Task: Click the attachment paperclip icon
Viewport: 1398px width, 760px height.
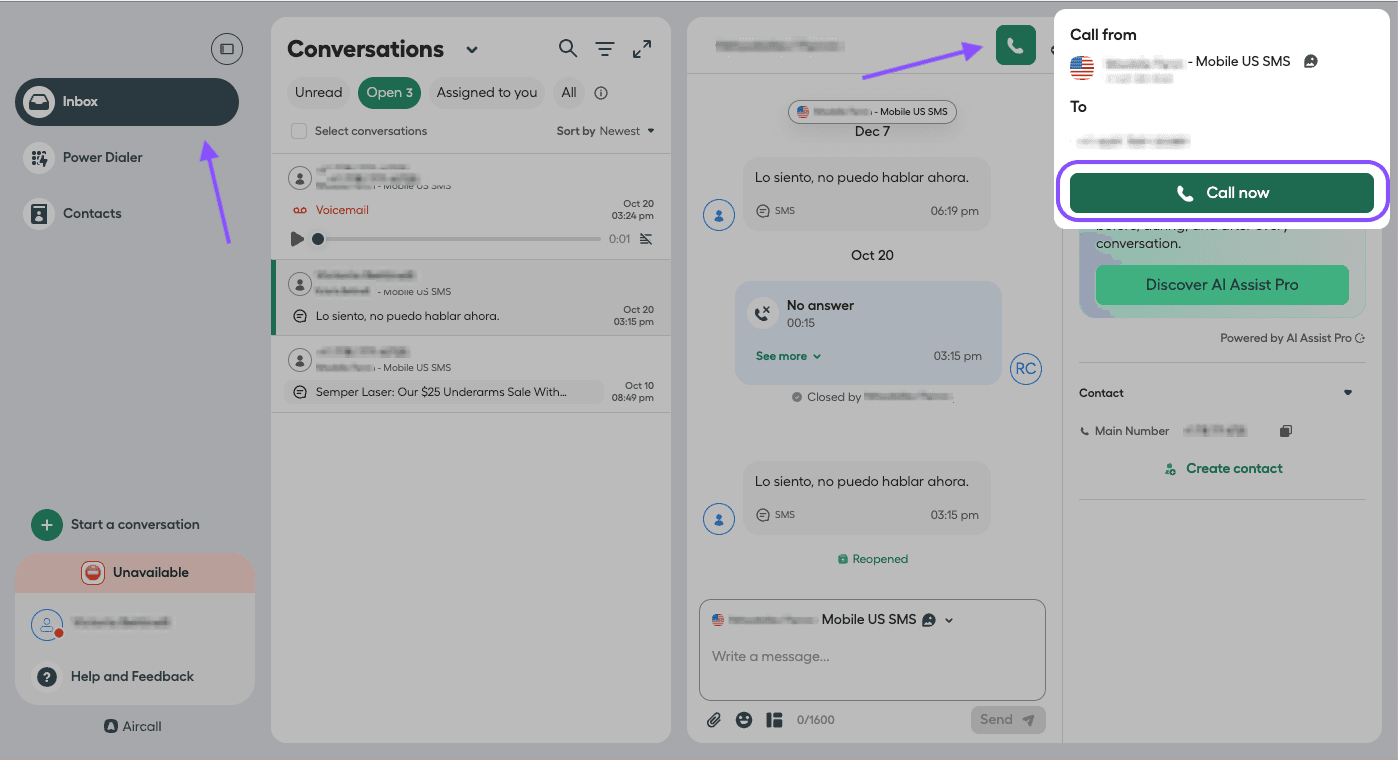Action: click(714, 720)
